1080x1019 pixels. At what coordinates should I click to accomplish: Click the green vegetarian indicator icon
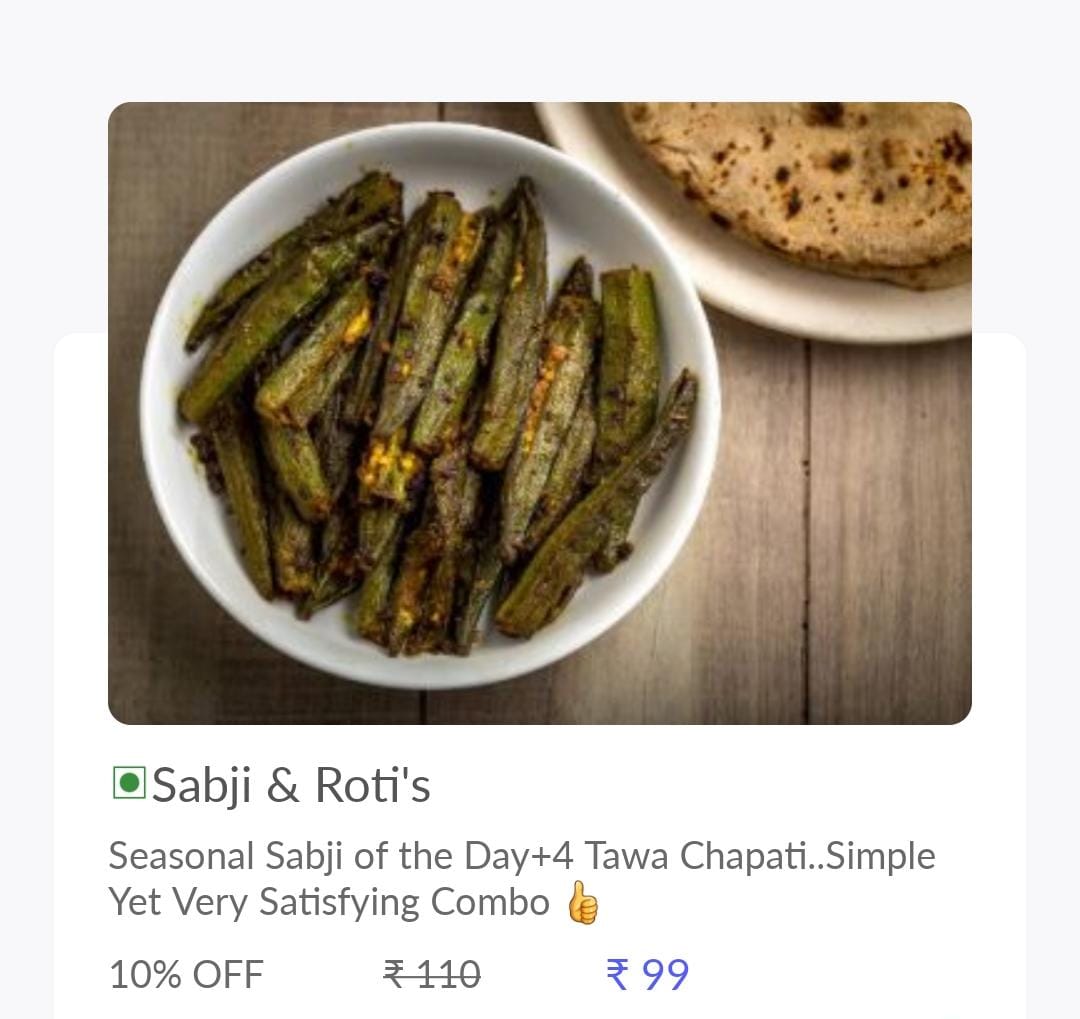click(129, 783)
